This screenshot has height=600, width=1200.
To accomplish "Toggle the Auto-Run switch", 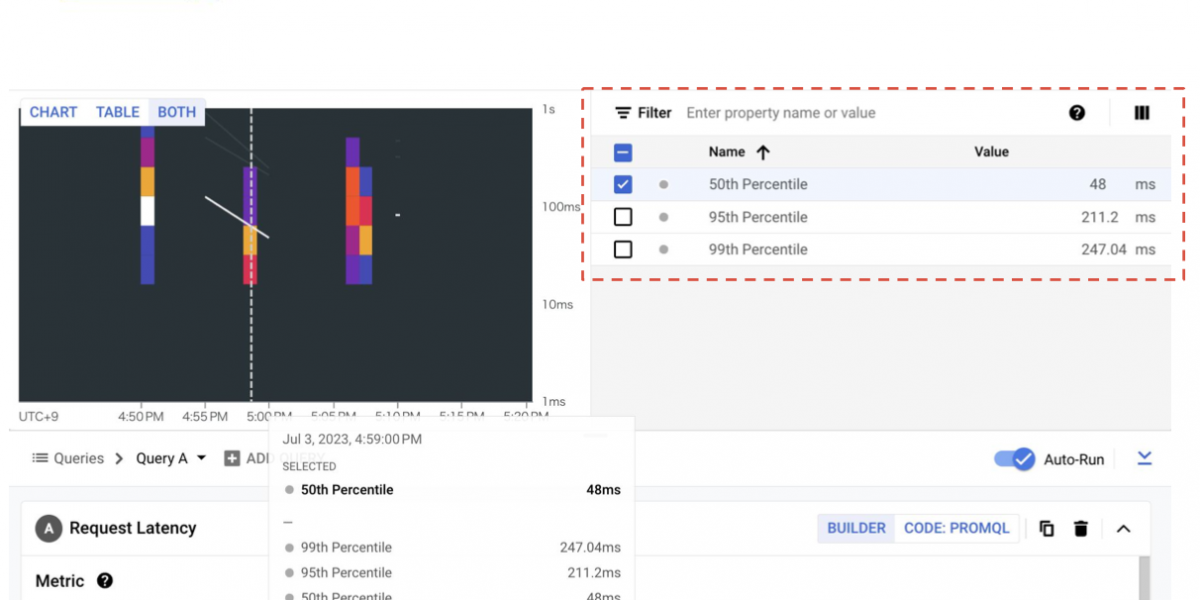I will pos(1015,459).
